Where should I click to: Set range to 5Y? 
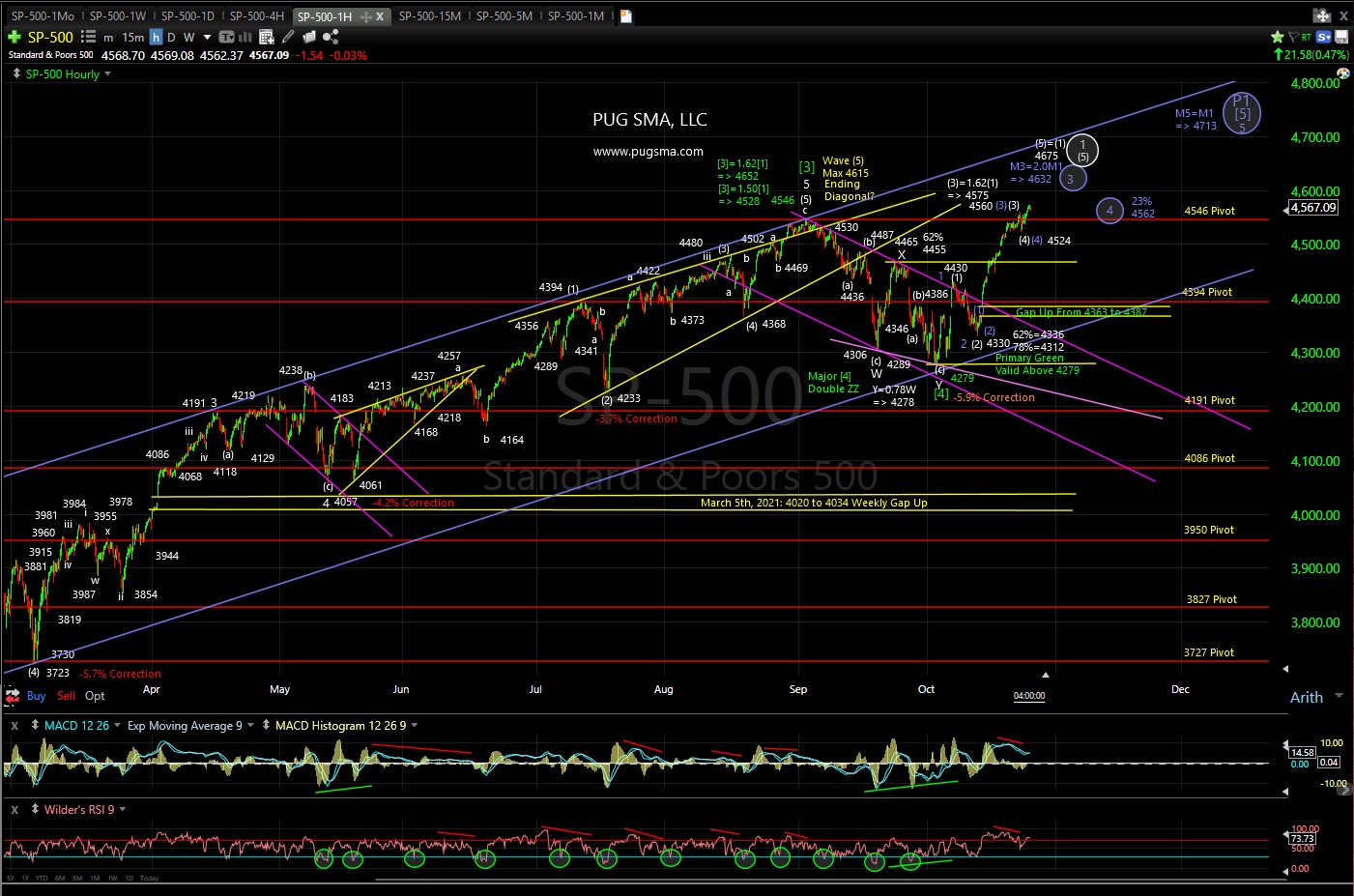pos(11,878)
